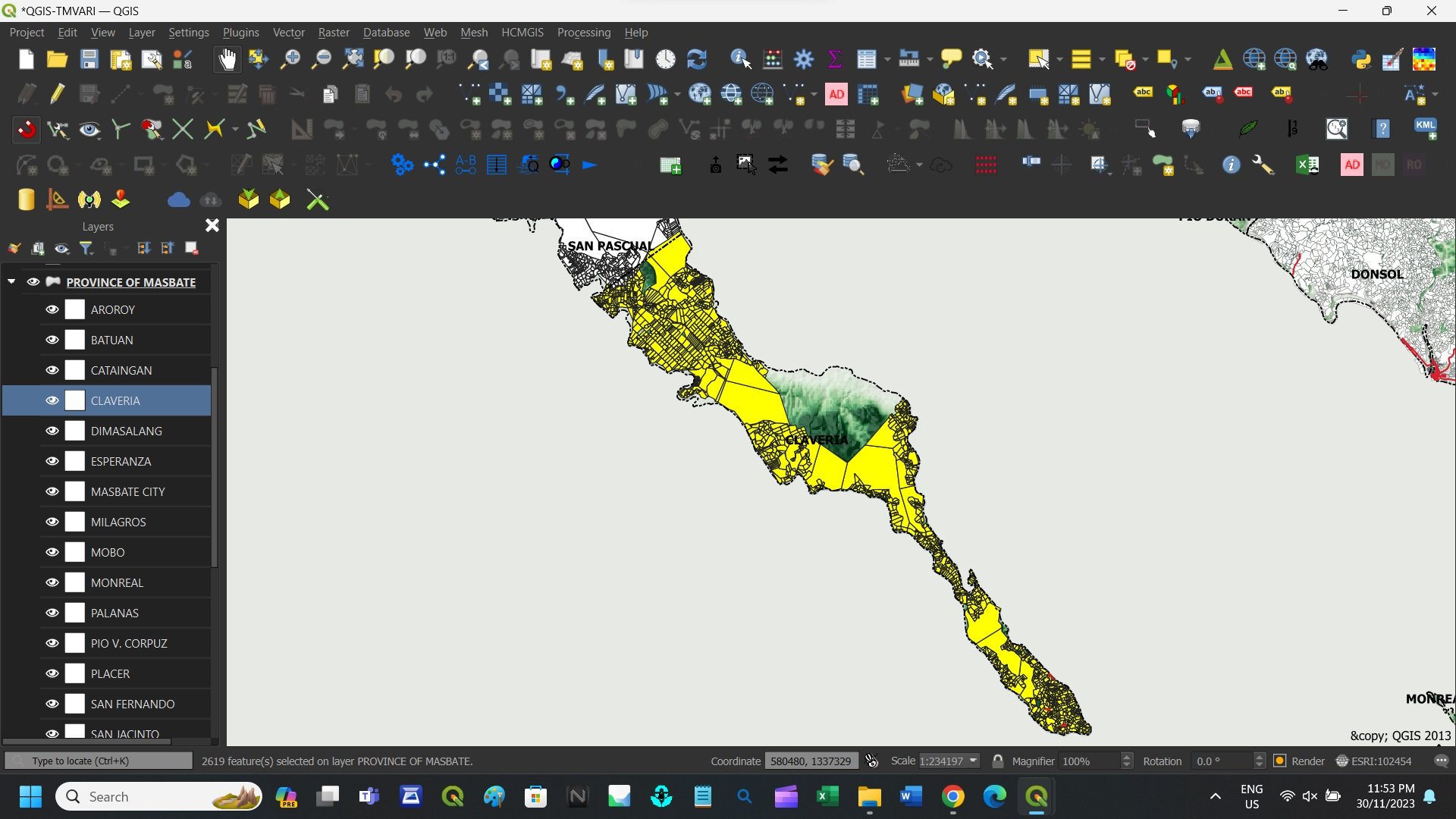Click the ESRI:102454 CRS button
The height and width of the screenshot is (819, 1456).
pyautogui.click(x=1374, y=761)
